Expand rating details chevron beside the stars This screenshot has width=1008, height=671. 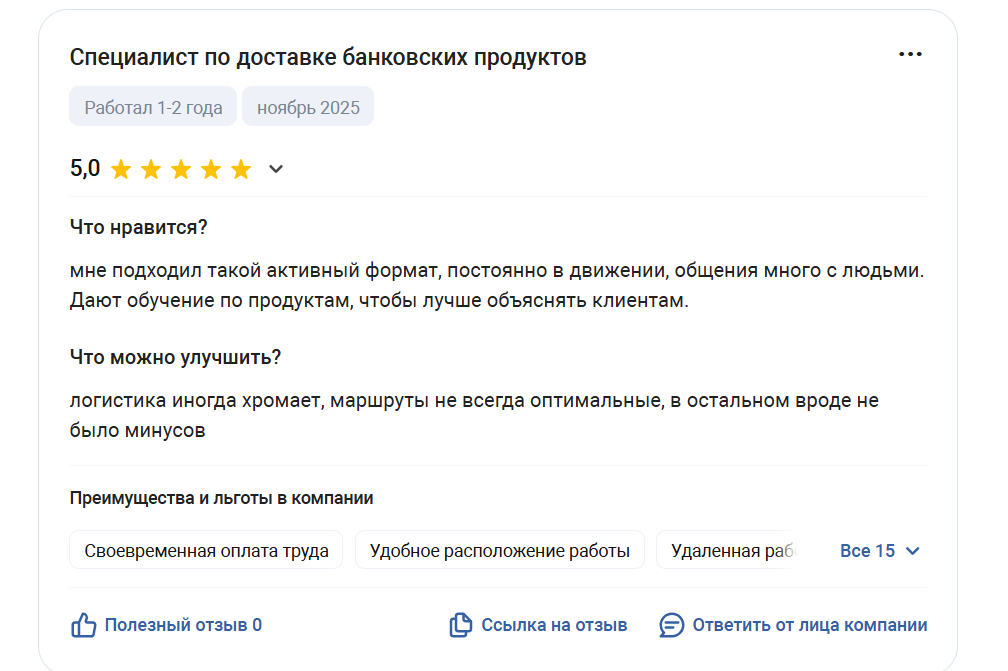click(276, 169)
